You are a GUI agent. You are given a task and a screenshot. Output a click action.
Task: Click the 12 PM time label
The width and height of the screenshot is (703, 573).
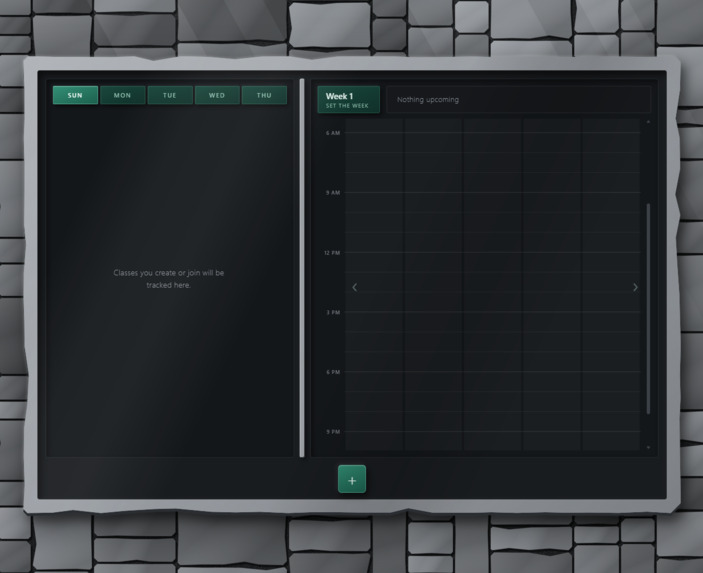[332, 253]
